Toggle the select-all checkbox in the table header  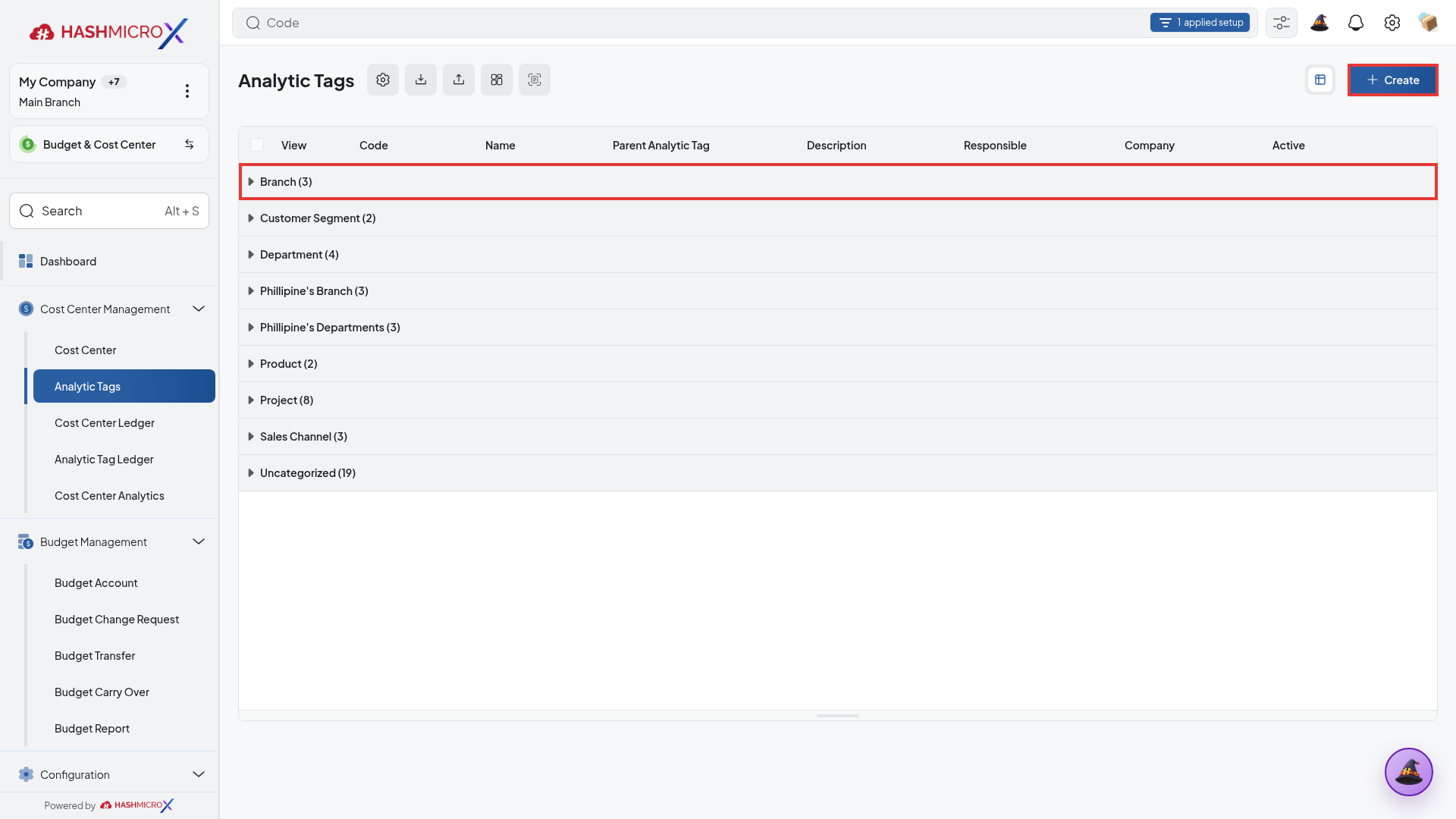(x=257, y=145)
